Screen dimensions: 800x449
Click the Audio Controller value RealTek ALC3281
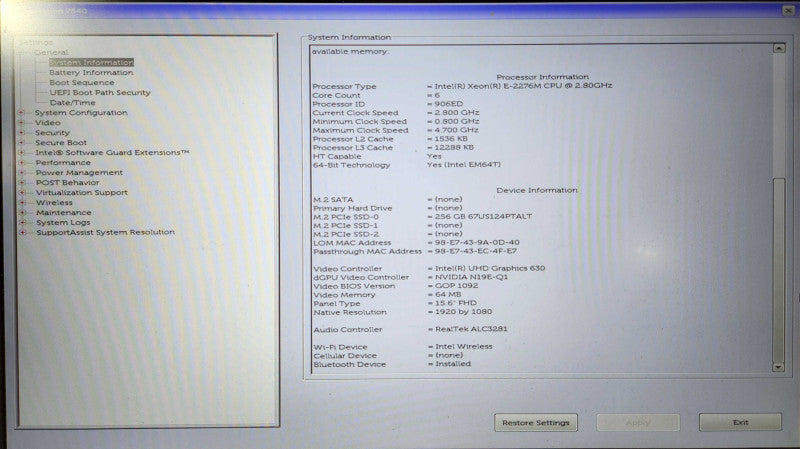(471, 329)
